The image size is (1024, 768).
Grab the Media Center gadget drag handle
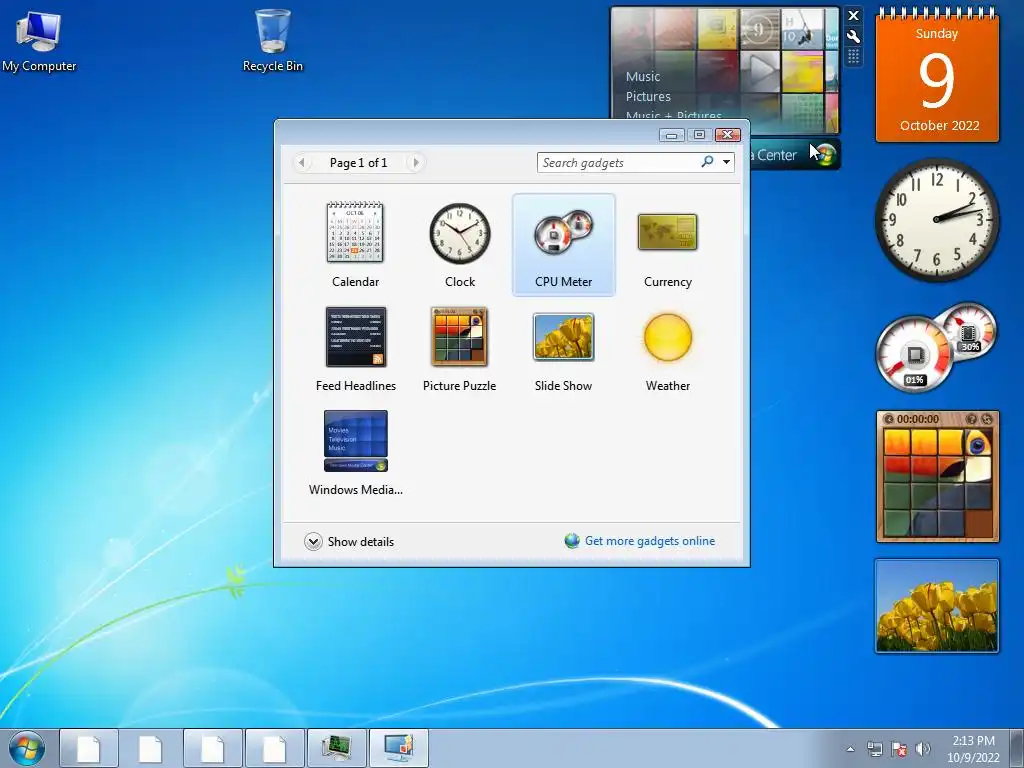tap(854, 57)
